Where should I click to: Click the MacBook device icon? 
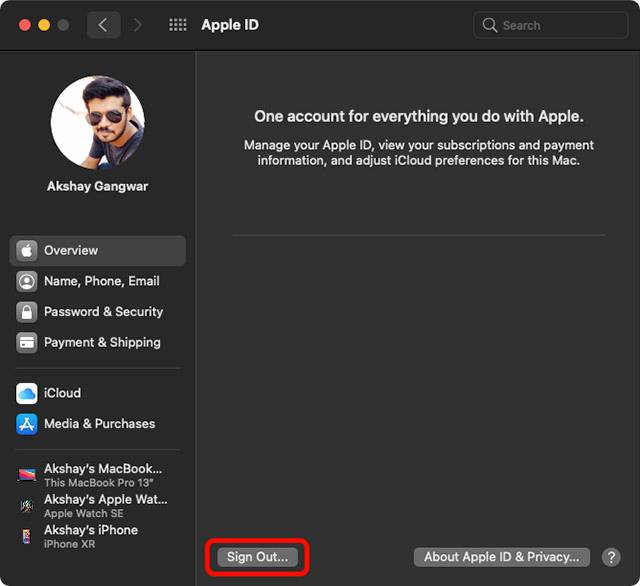(x=27, y=475)
